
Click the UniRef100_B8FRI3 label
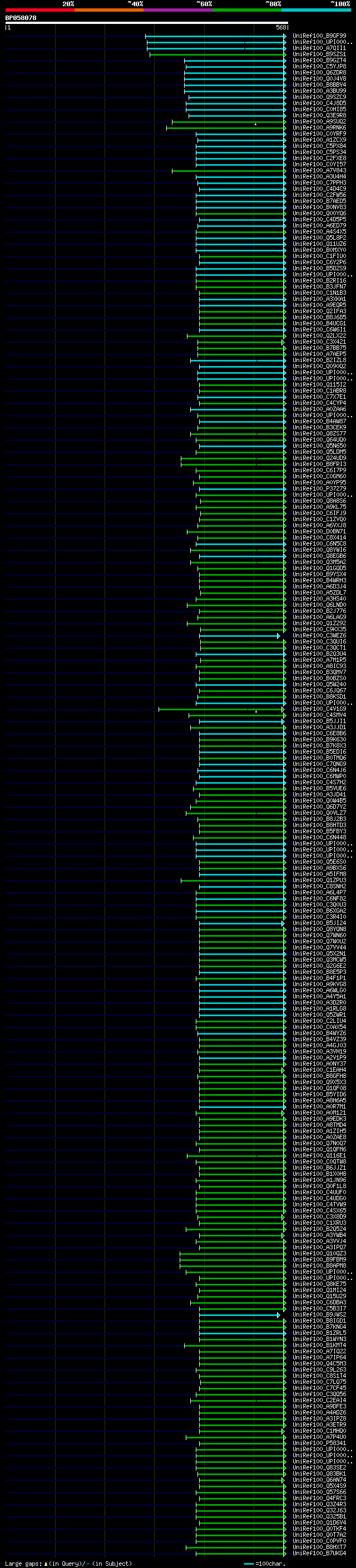coord(319,464)
